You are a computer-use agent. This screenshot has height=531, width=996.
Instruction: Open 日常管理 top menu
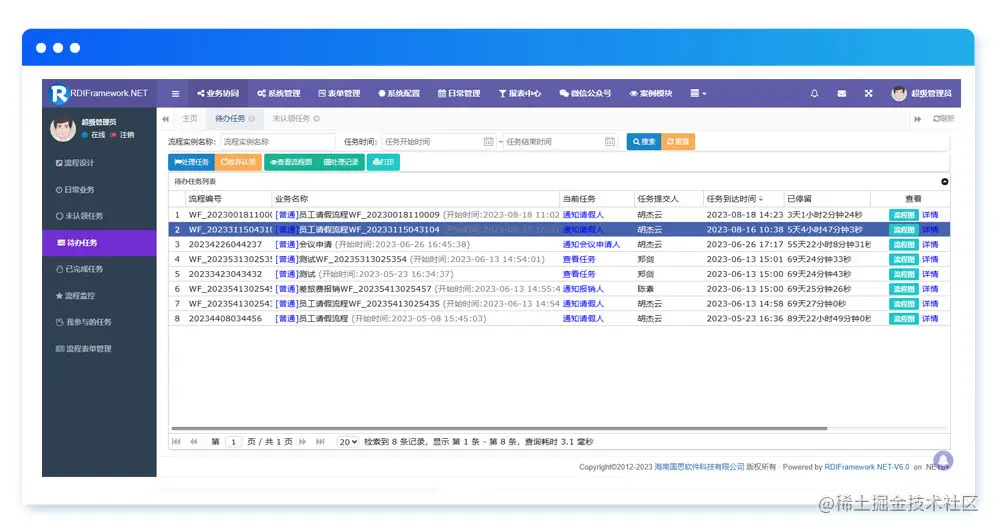pyautogui.click(x=459, y=93)
